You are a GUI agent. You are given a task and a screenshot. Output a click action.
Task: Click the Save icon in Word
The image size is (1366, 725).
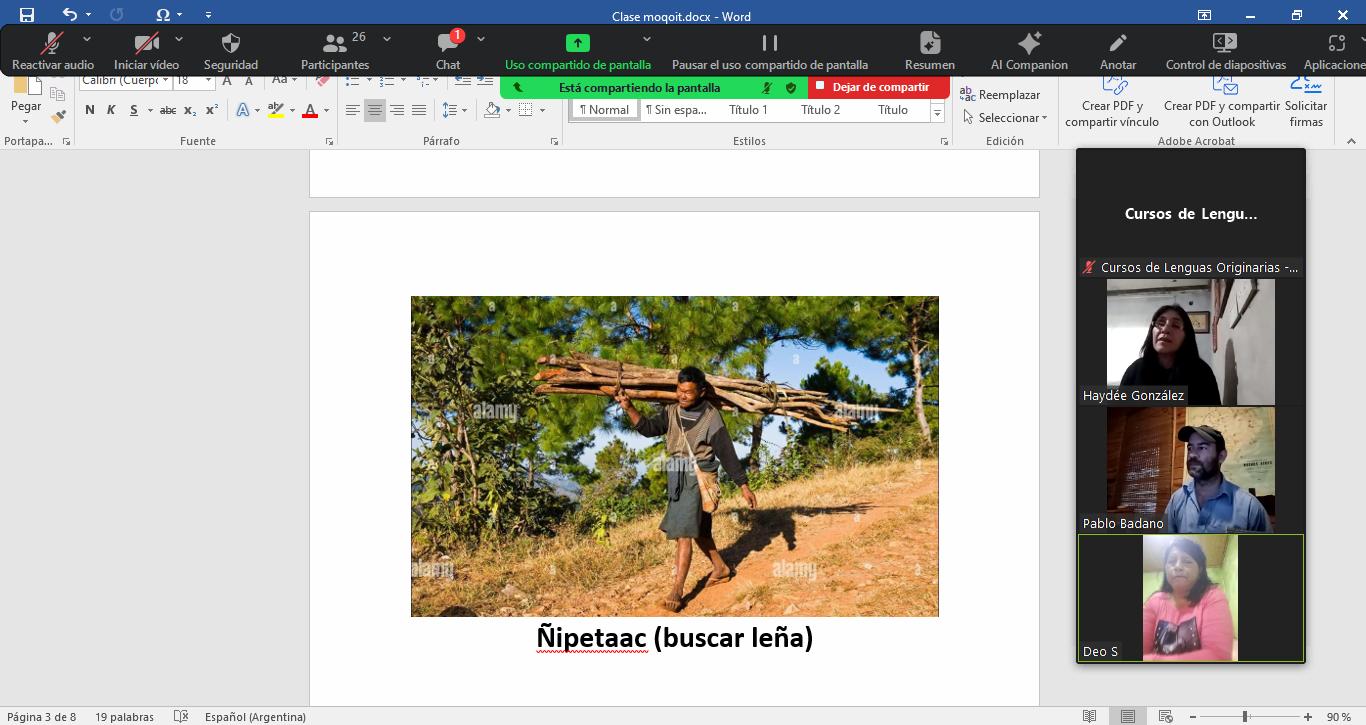coord(27,15)
